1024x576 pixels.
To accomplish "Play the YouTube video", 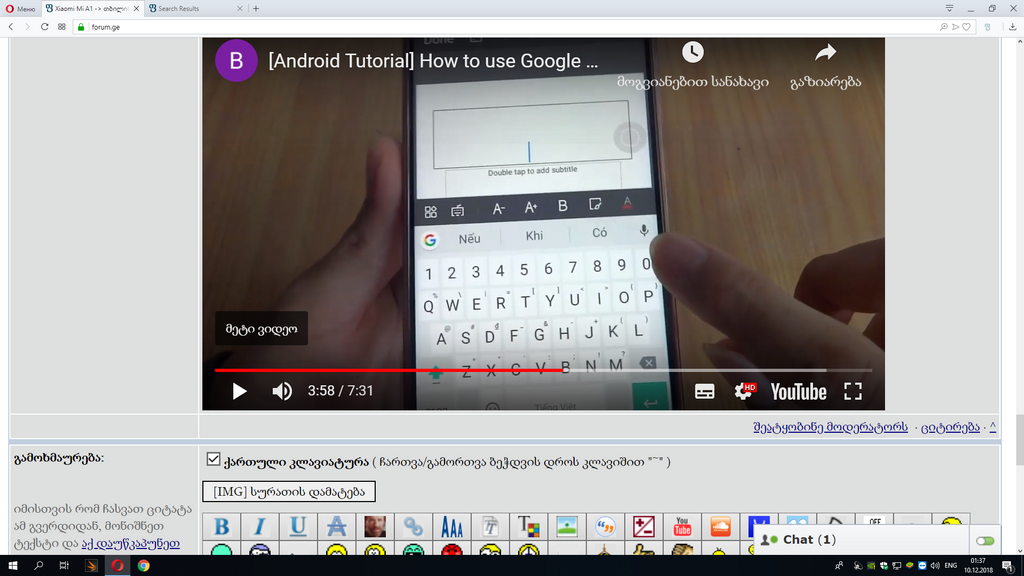I will (240, 391).
